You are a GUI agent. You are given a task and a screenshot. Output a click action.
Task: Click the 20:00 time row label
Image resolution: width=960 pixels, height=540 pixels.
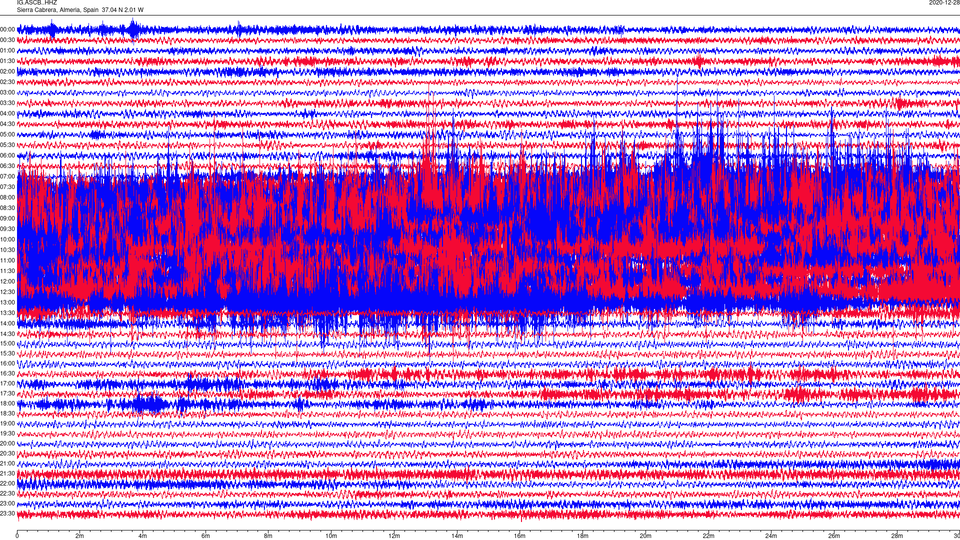pyautogui.click(x=8, y=443)
